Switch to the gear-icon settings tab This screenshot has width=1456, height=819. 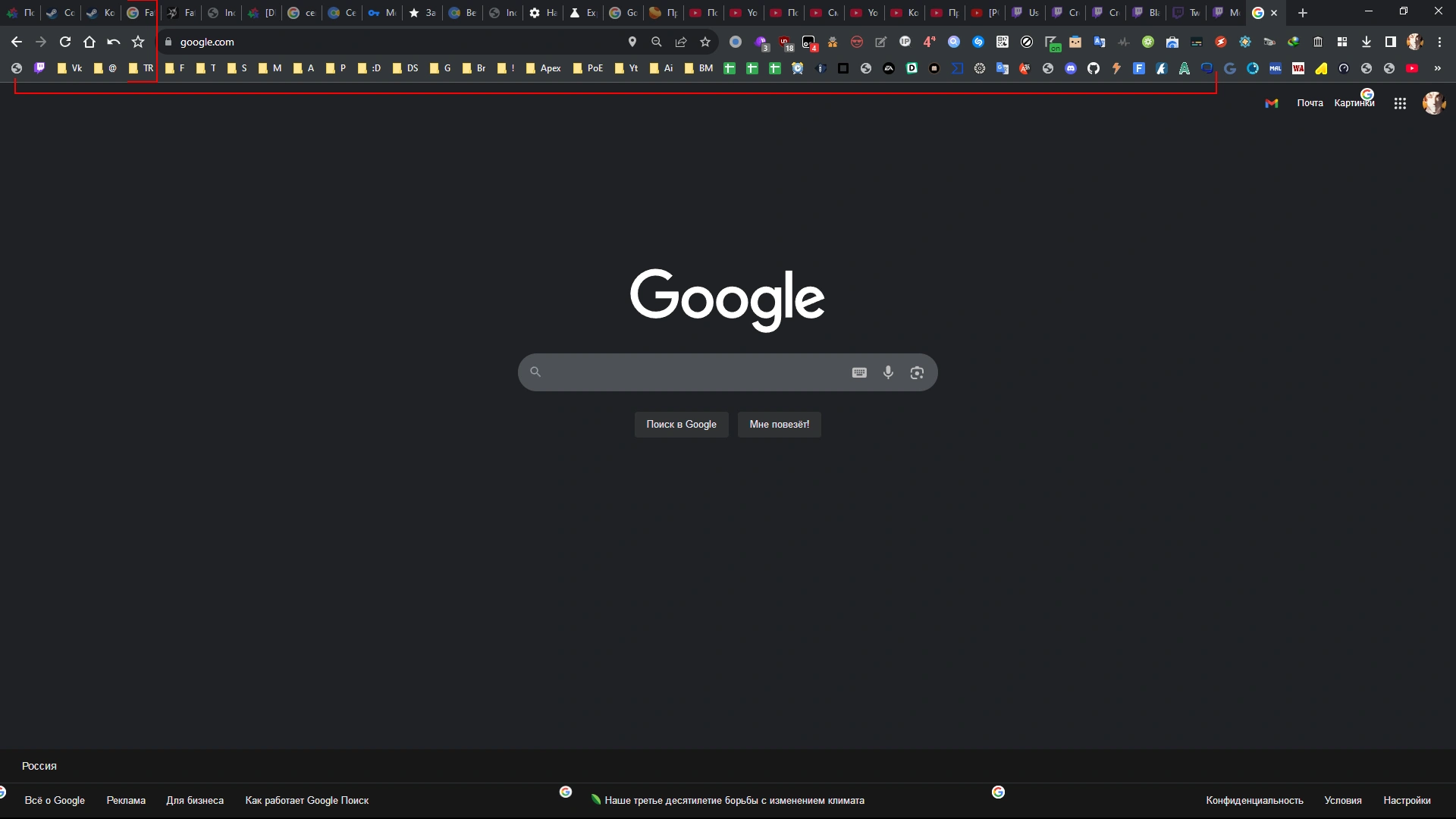(543, 13)
